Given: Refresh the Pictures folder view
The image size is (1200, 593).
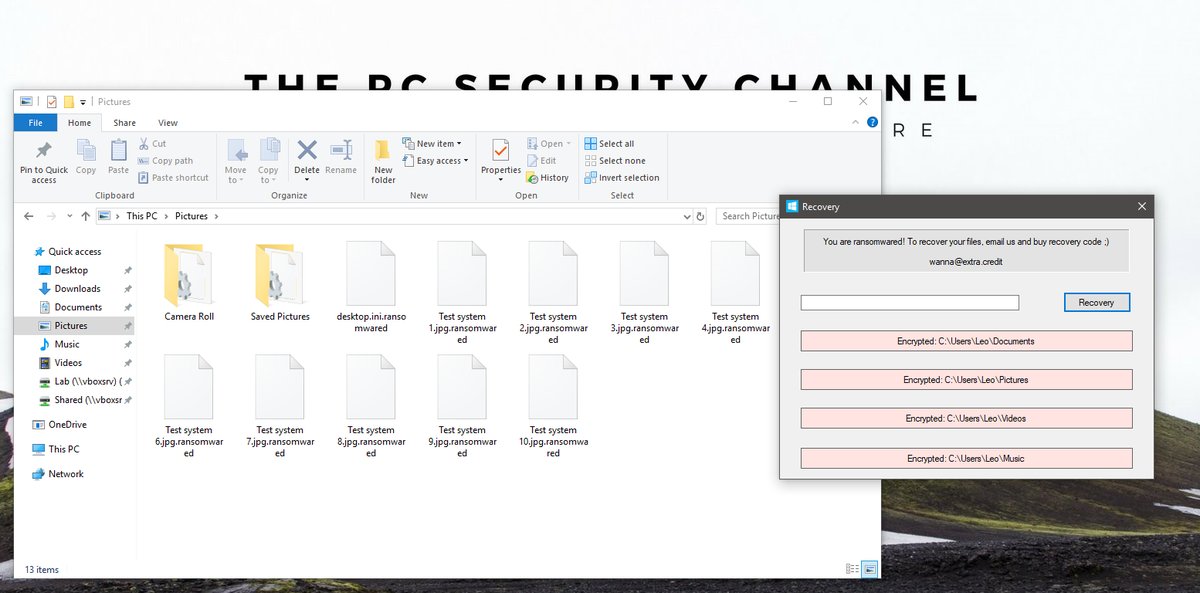Looking at the screenshot, I should point(701,216).
